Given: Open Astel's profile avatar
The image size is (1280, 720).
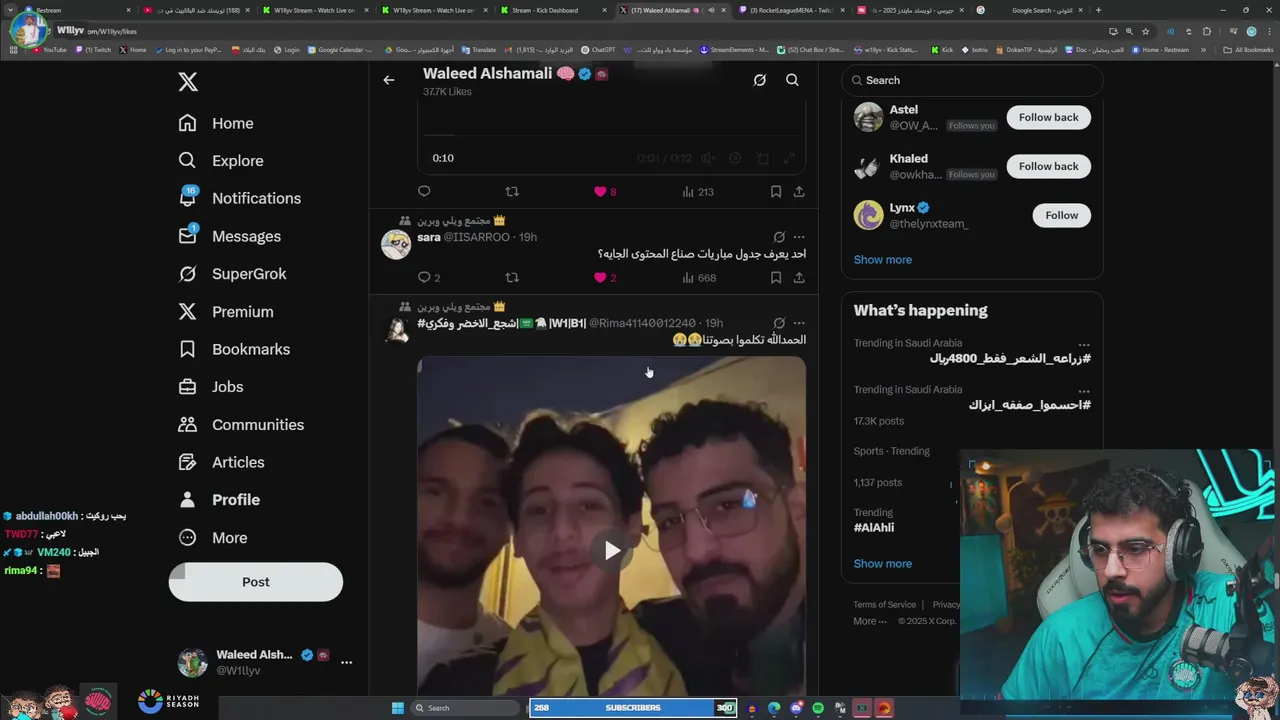Looking at the screenshot, I should pyautogui.click(x=868, y=117).
